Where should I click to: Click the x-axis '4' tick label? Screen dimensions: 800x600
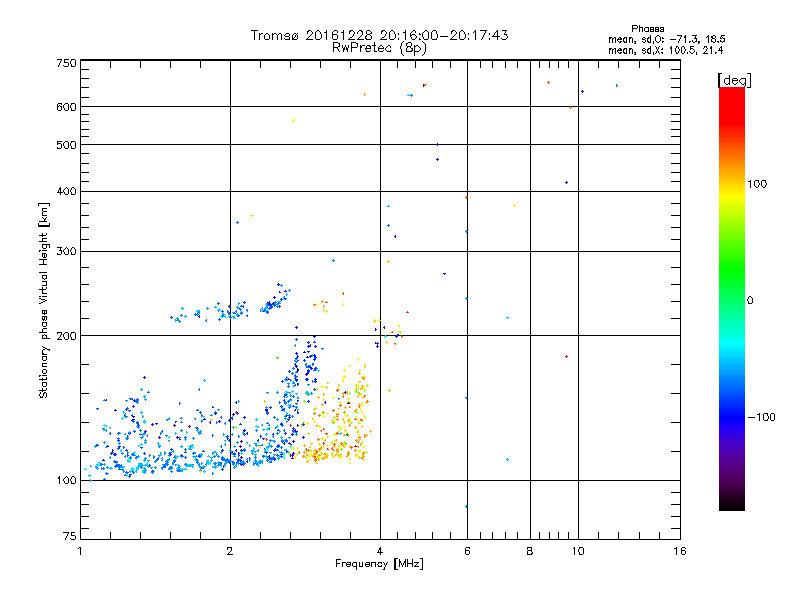[x=380, y=551]
